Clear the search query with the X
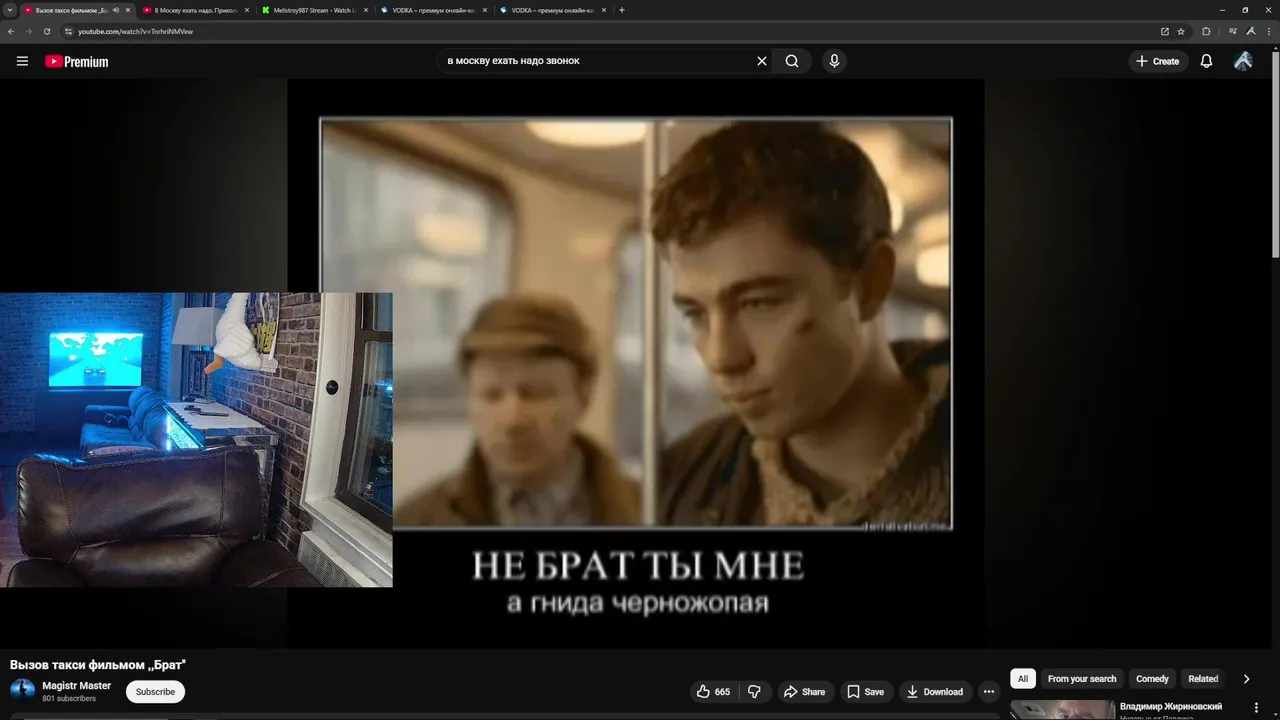The width and height of the screenshot is (1280, 720). (762, 61)
